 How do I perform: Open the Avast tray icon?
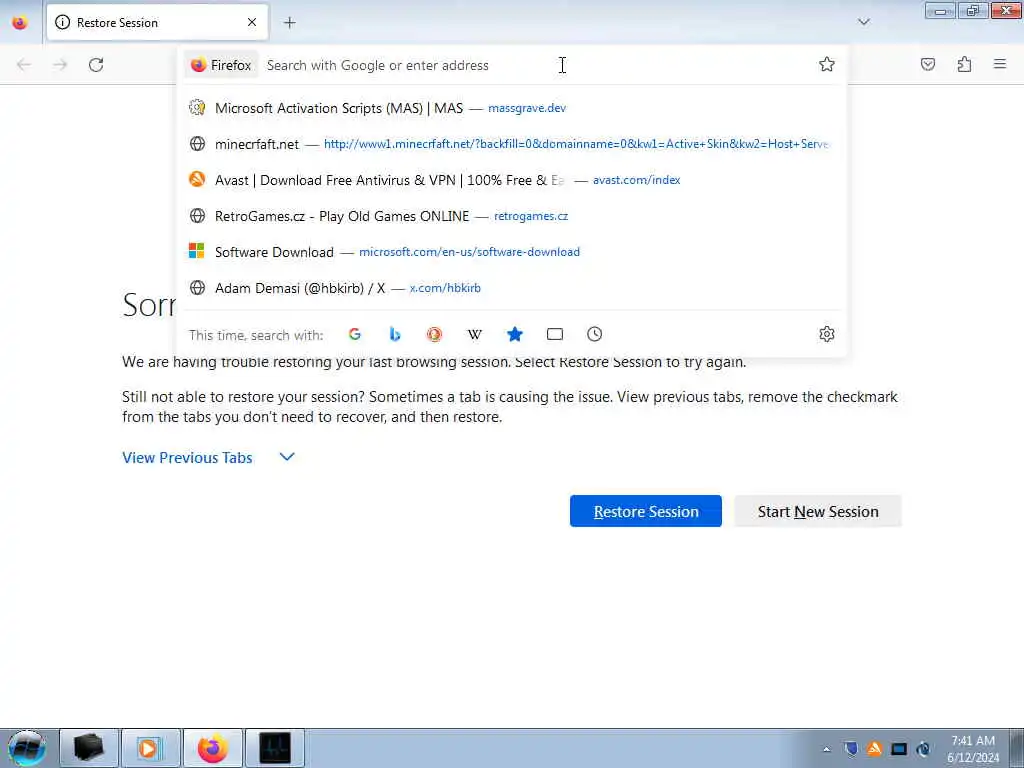click(x=874, y=748)
